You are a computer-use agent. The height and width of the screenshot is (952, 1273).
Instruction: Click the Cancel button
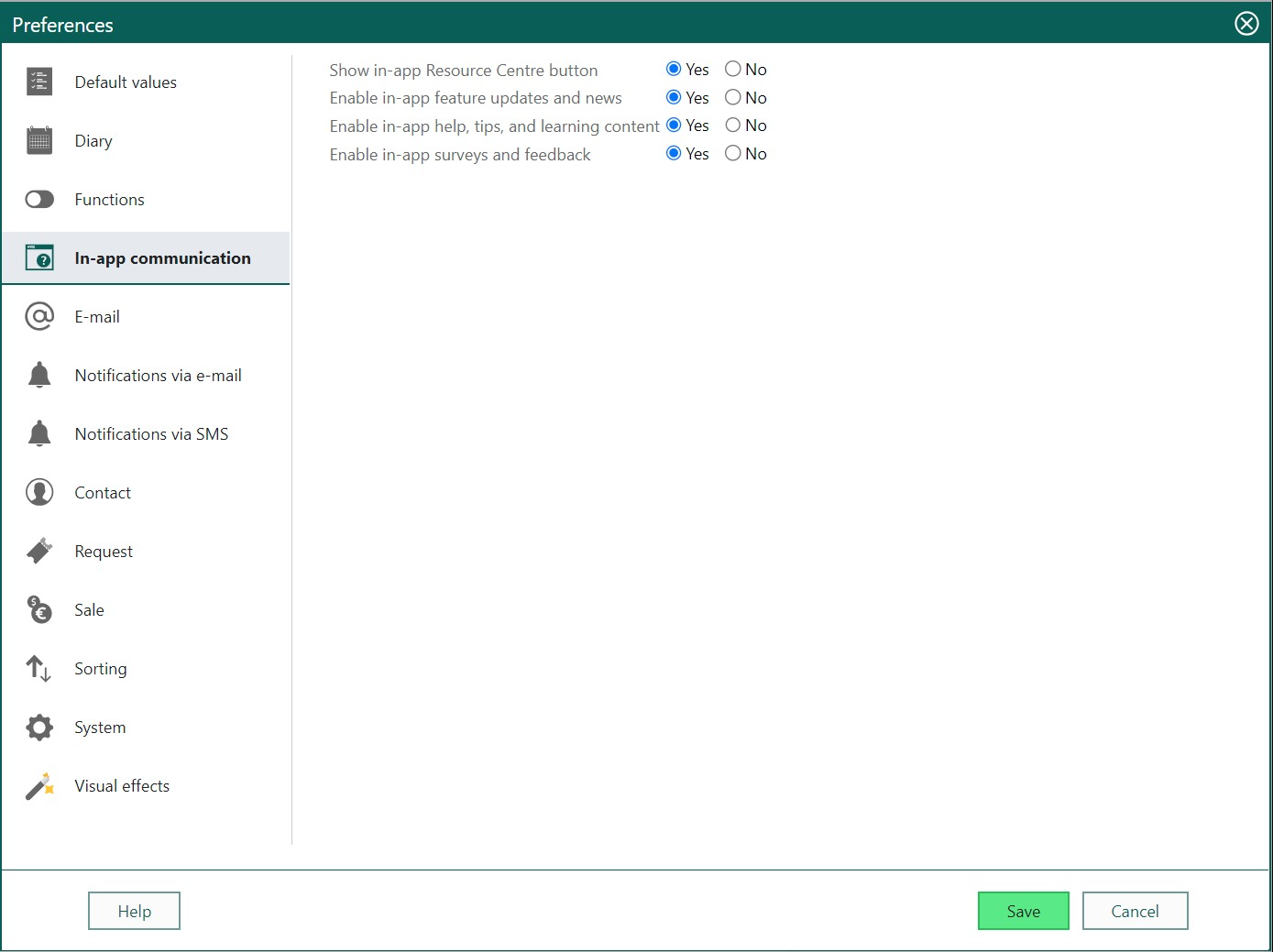click(1135, 911)
